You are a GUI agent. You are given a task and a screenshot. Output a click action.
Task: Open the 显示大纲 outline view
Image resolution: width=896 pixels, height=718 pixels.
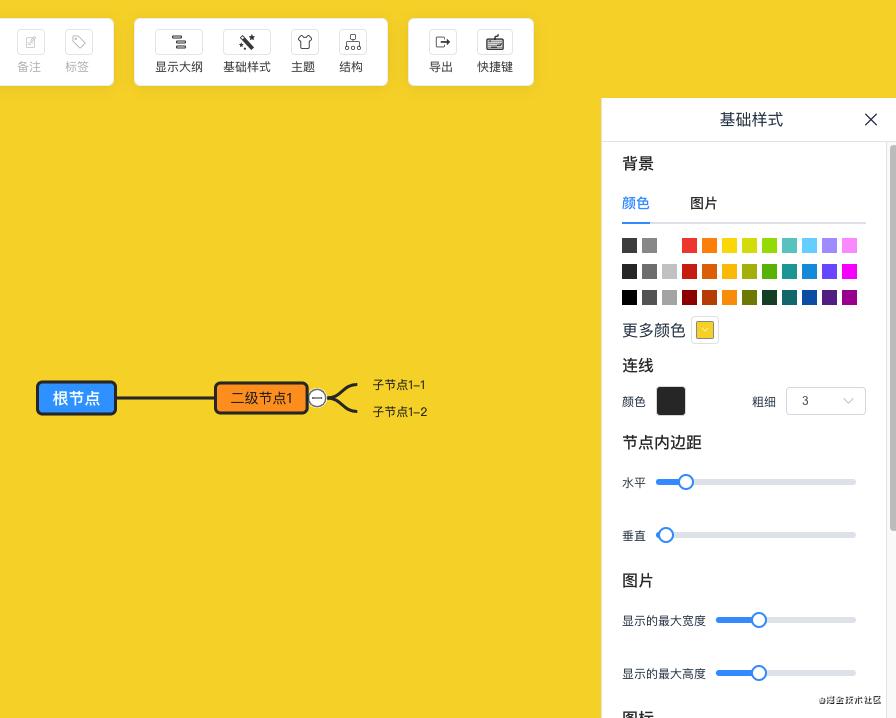tap(179, 51)
